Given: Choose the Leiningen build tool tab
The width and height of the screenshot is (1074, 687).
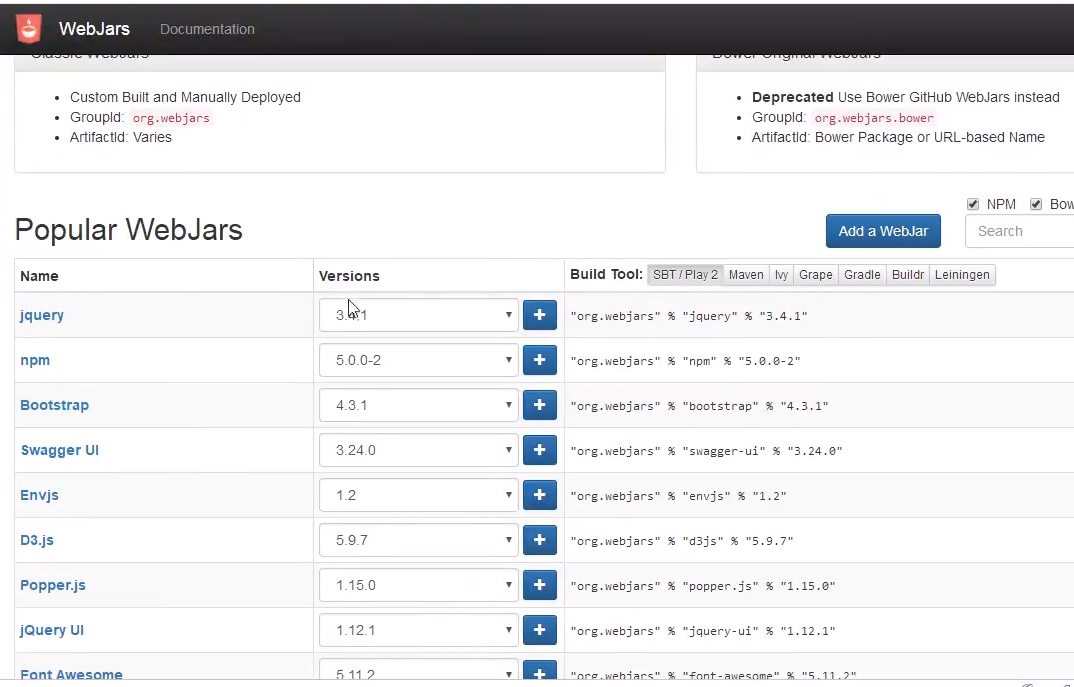Looking at the screenshot, I should pyautogui.click(x=962, y=275).
